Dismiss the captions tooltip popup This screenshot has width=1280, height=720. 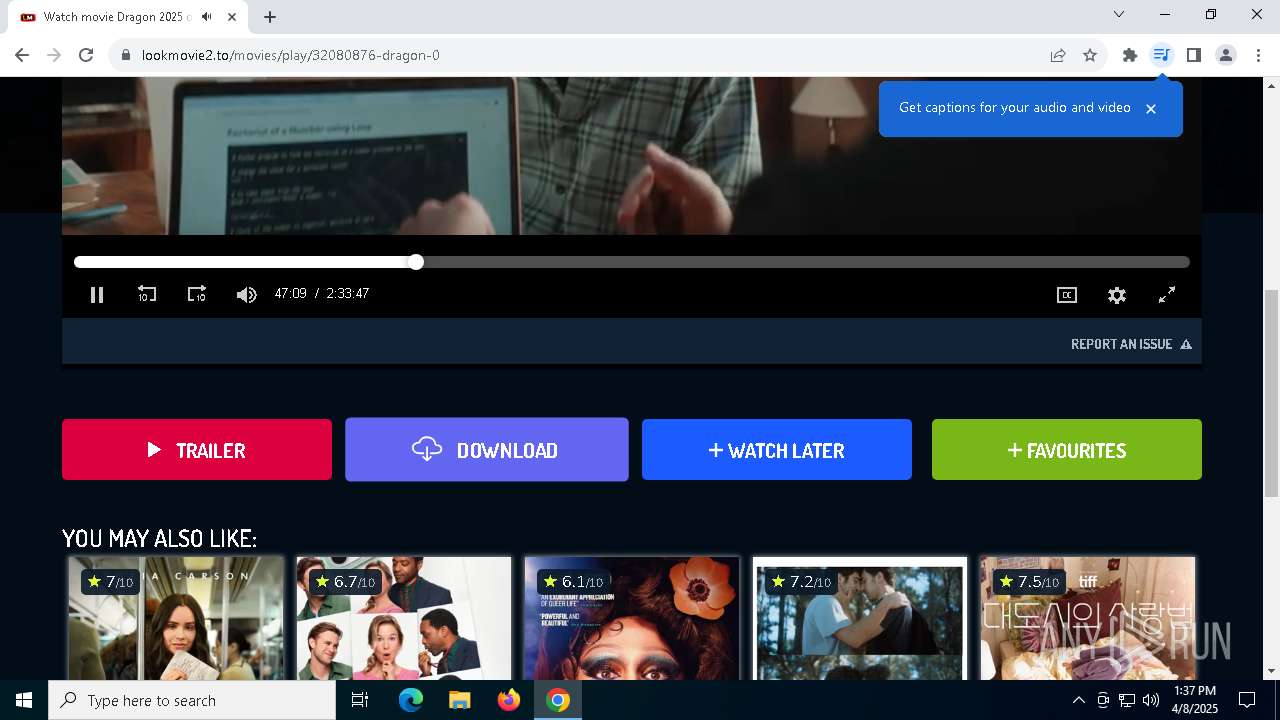tap(1151, 109)
